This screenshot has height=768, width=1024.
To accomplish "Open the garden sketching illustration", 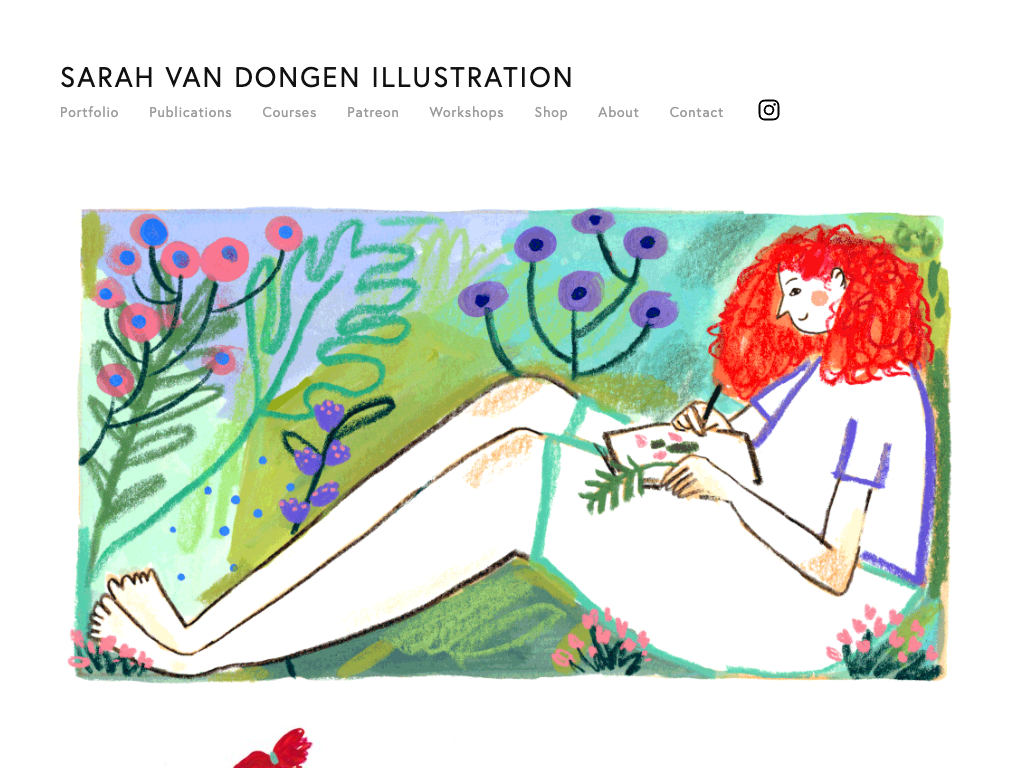I will (512, 444).
